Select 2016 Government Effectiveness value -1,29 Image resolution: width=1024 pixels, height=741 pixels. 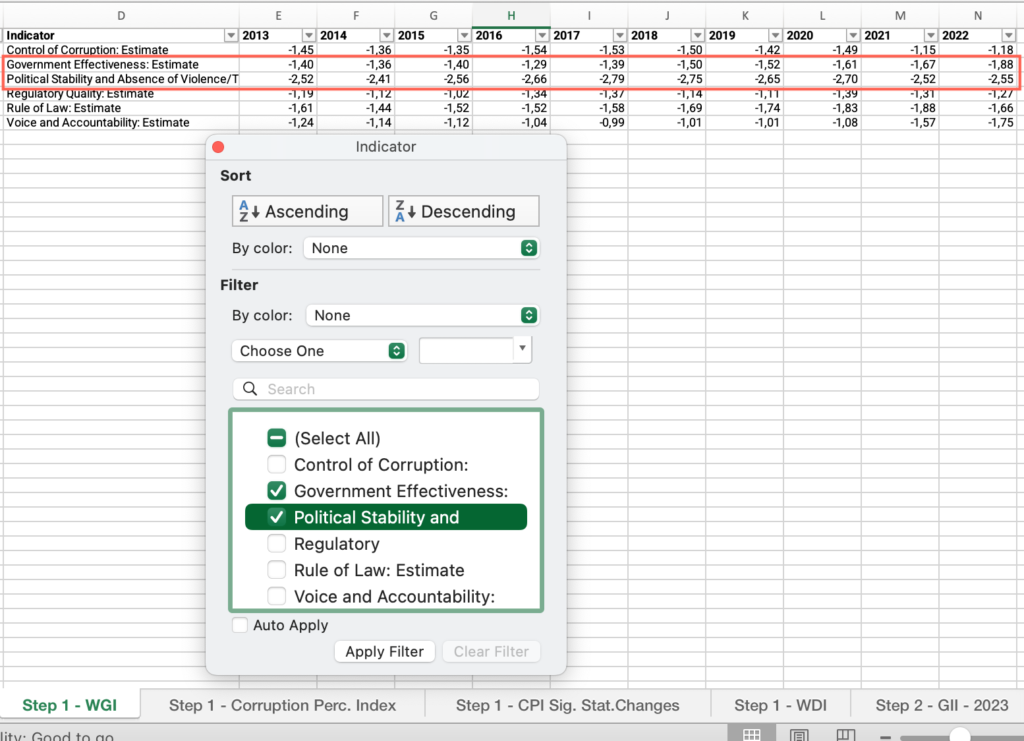pyautogui.click(x=511, y=64)
